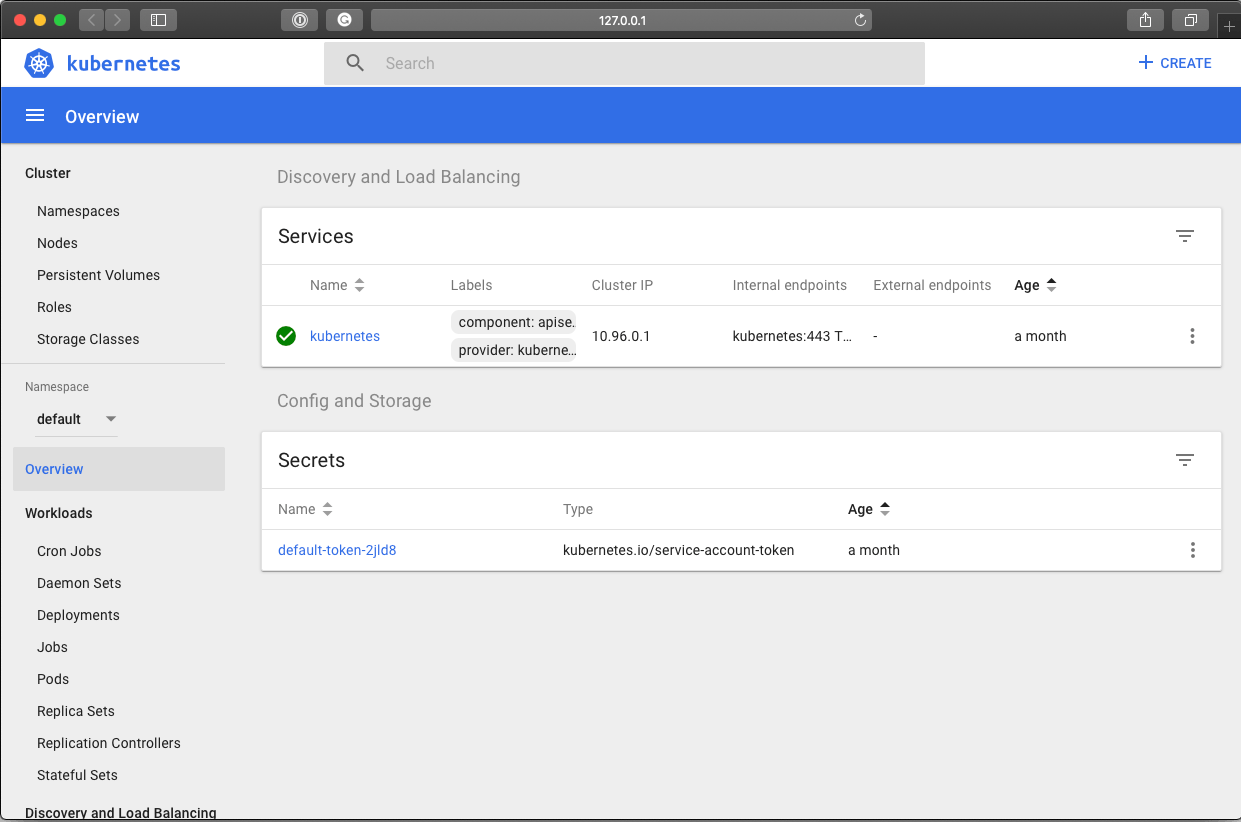Toggle the Safari sidebar button
This screenshot has height=822, width=1241.
coord(158,19)
